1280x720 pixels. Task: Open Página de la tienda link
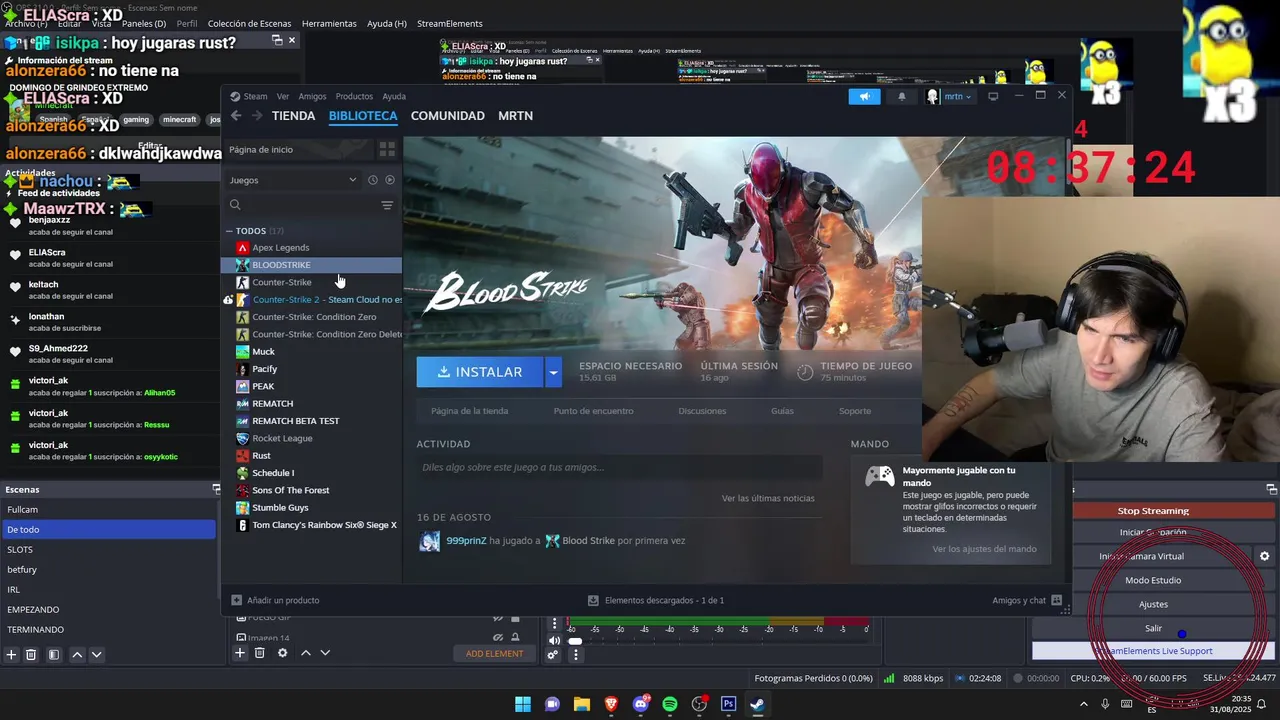point(469,411)
